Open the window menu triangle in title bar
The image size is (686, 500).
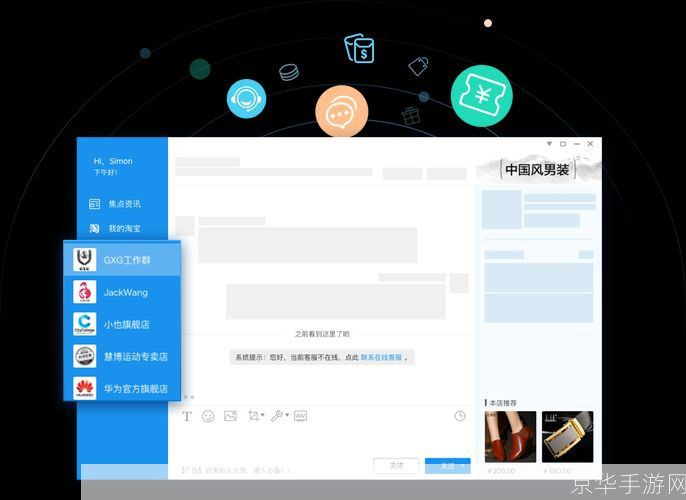coord(550,143)
